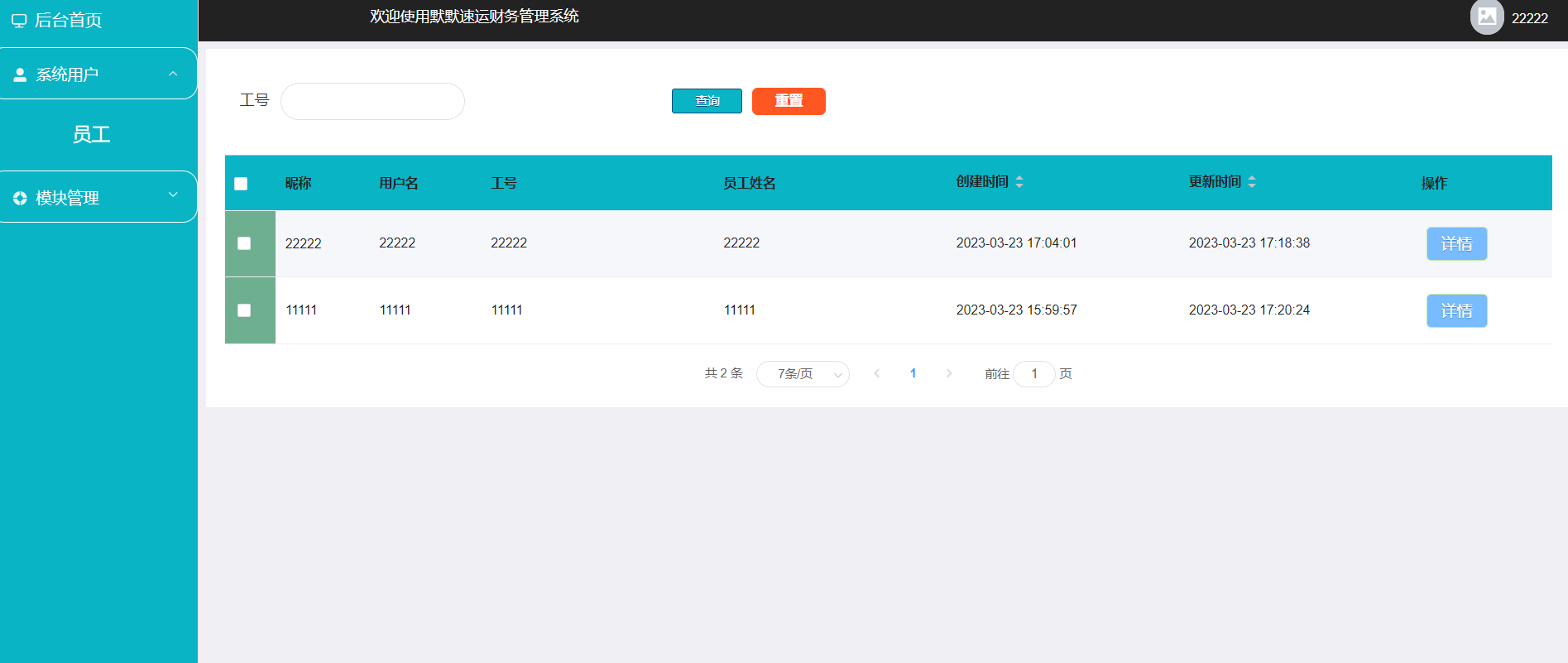The image size is (1568, 663).
Task: Open the 7条/页 page size dropdown
Action: coord(803,374)
